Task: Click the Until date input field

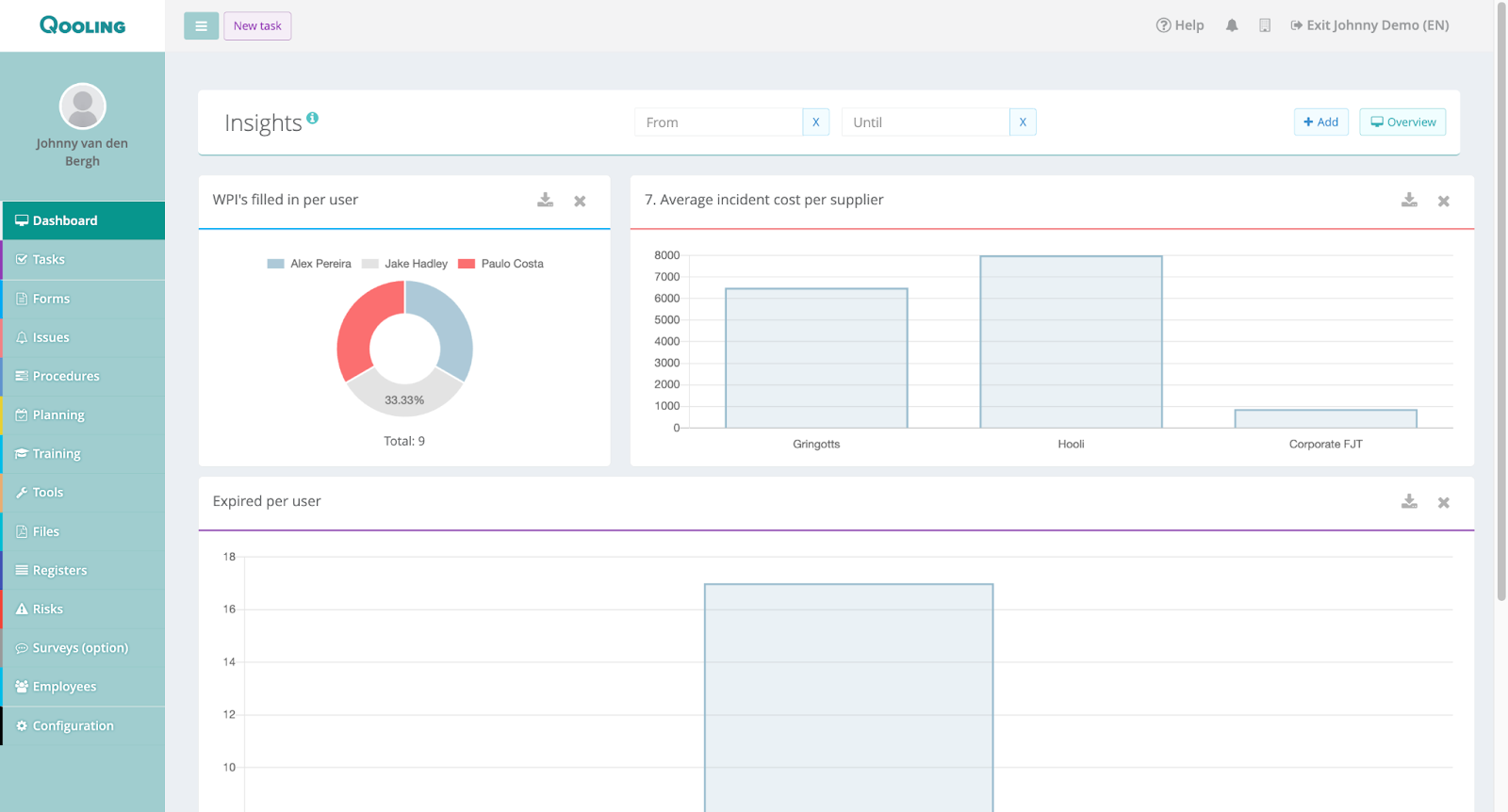Action: (x=926, y=122)
